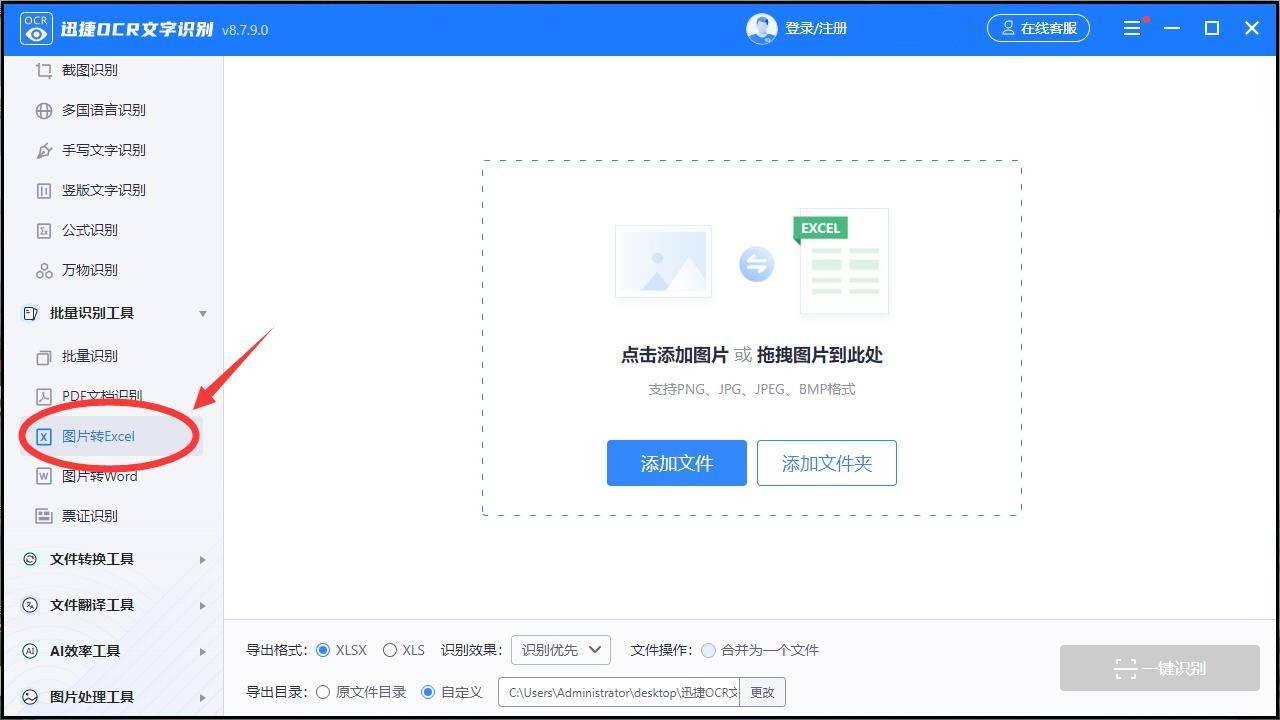Open PDF文档识别 sidebar item
The image size is (1280, 720).
pyautogui.click(x=102, y=396)
